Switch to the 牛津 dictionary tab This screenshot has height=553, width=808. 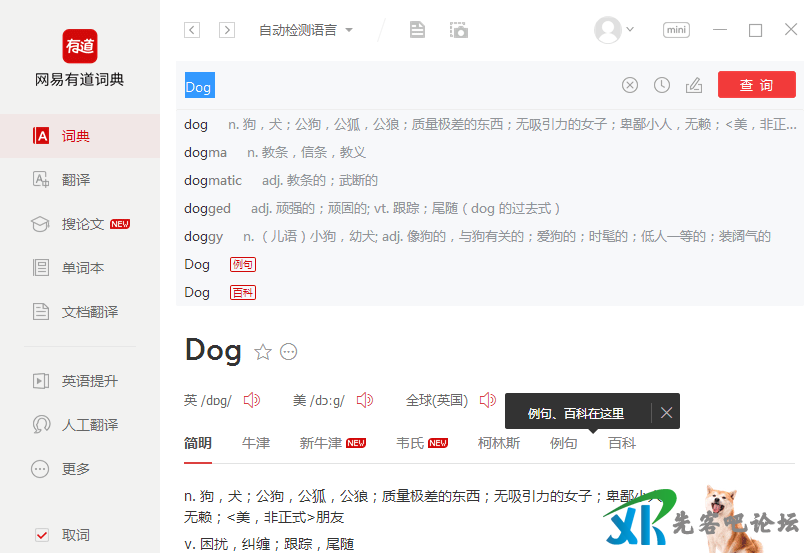point(256,443)
